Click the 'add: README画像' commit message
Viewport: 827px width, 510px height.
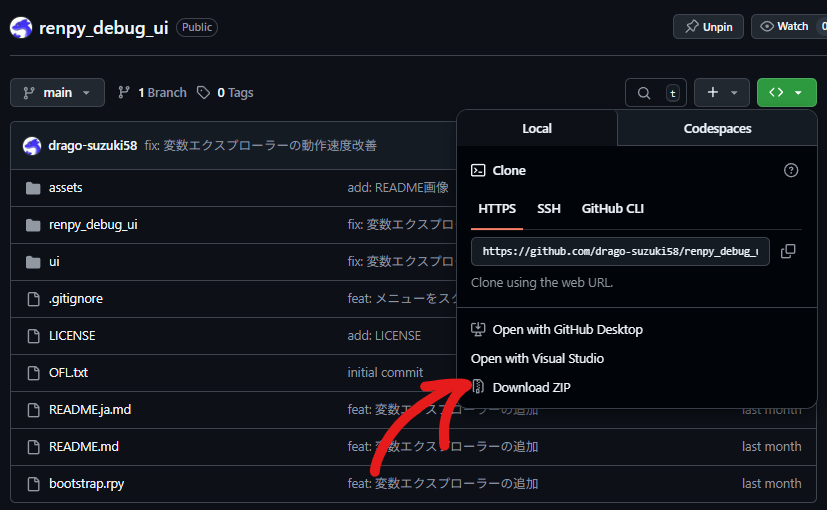[398, 188]
